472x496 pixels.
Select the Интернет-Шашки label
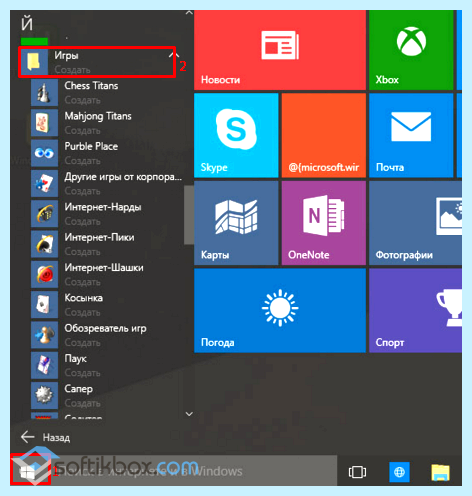[x=104, y=268]
